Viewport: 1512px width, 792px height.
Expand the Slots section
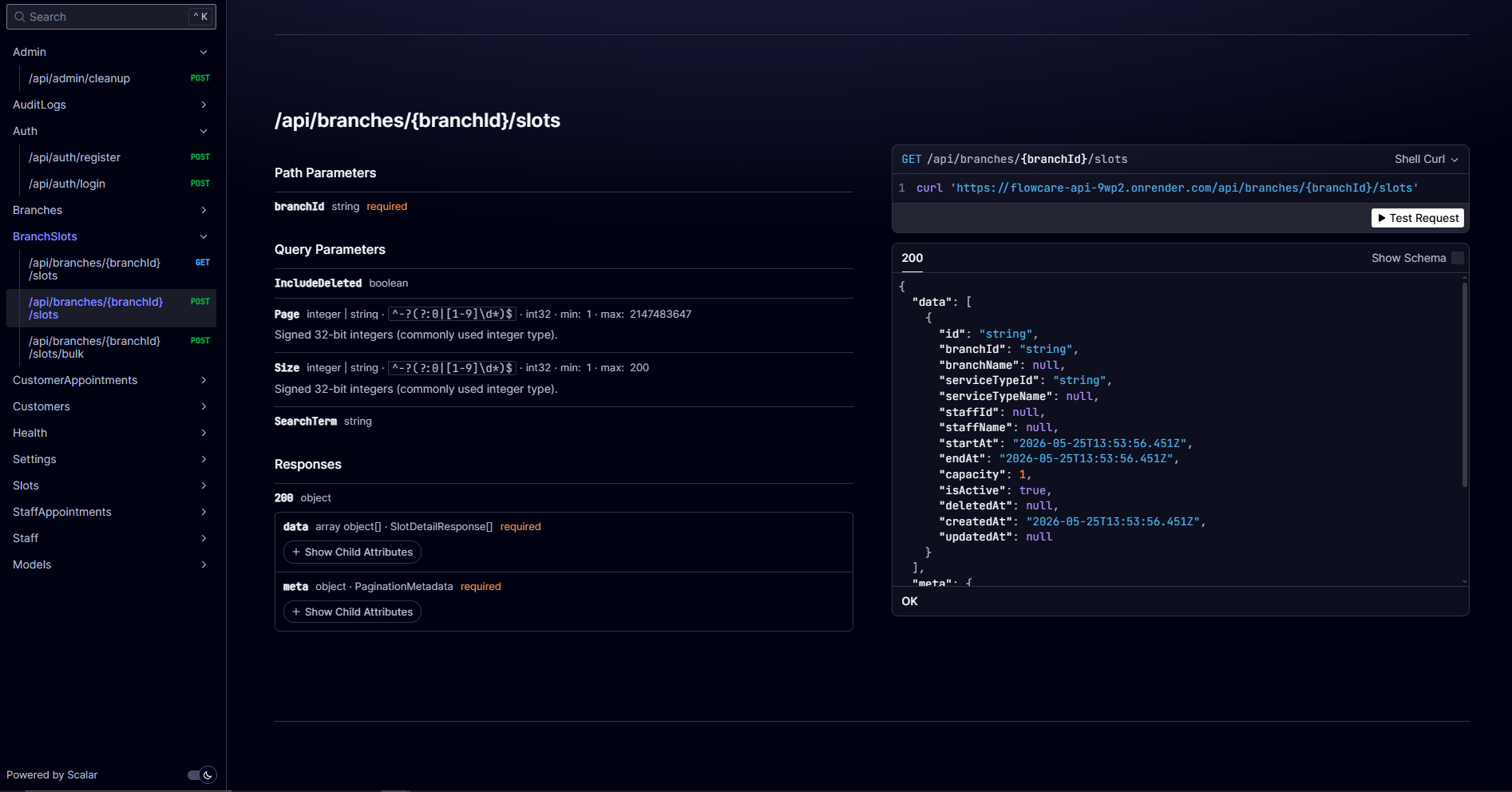pos(204,485)
